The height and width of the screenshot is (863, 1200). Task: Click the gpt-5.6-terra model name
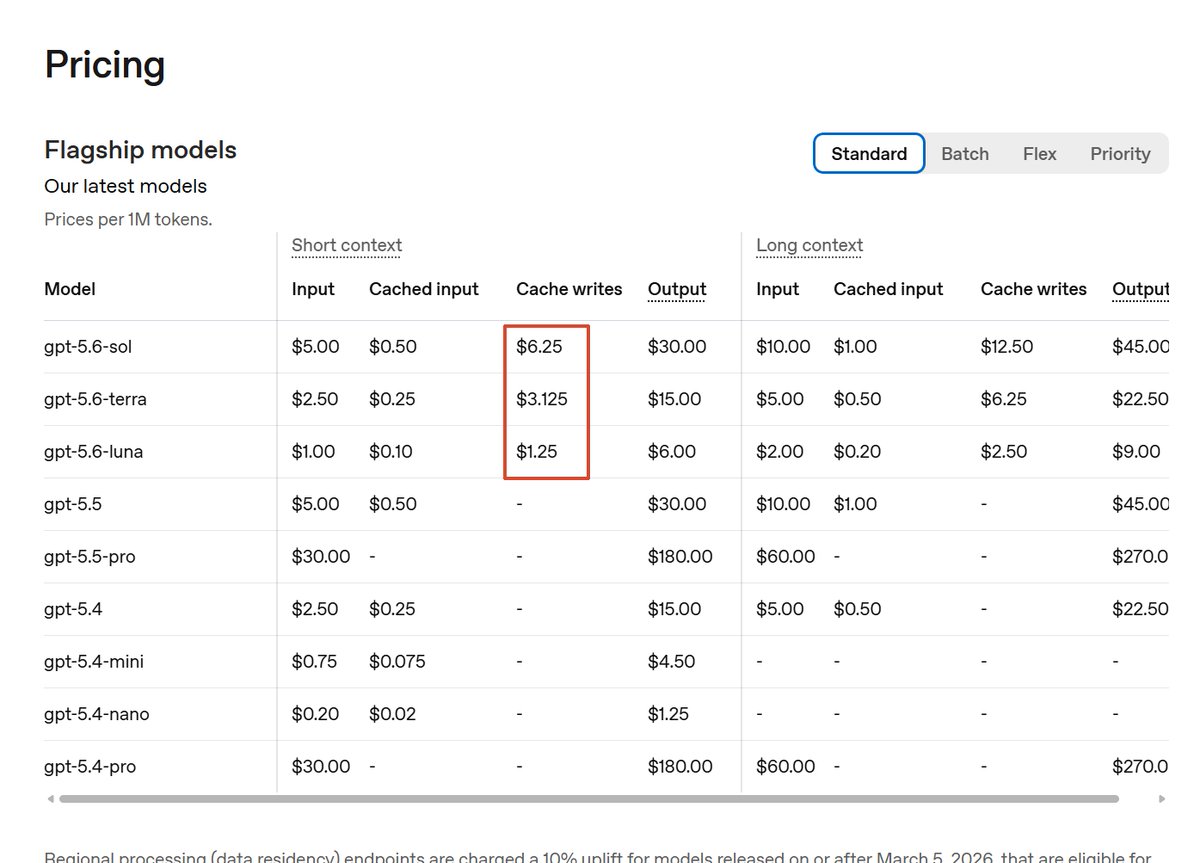coord(96,399)
